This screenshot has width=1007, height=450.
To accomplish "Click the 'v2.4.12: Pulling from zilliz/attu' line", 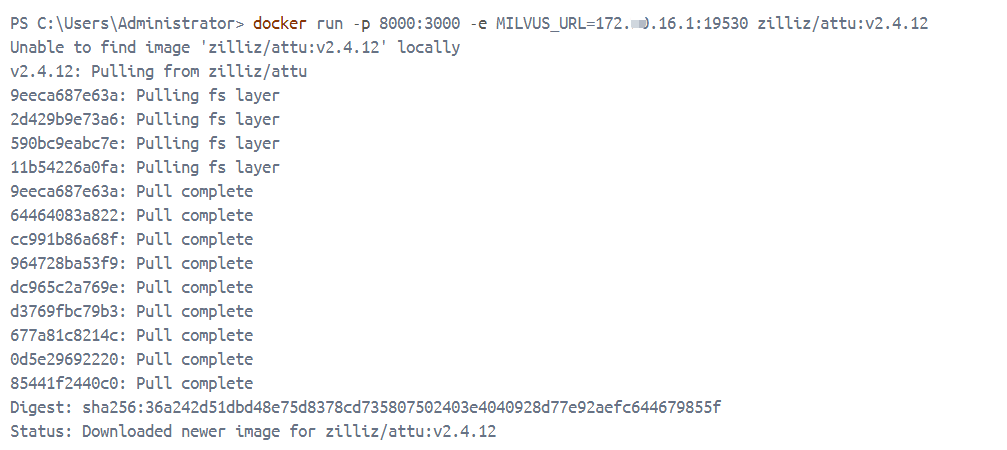I will [159, 71].
